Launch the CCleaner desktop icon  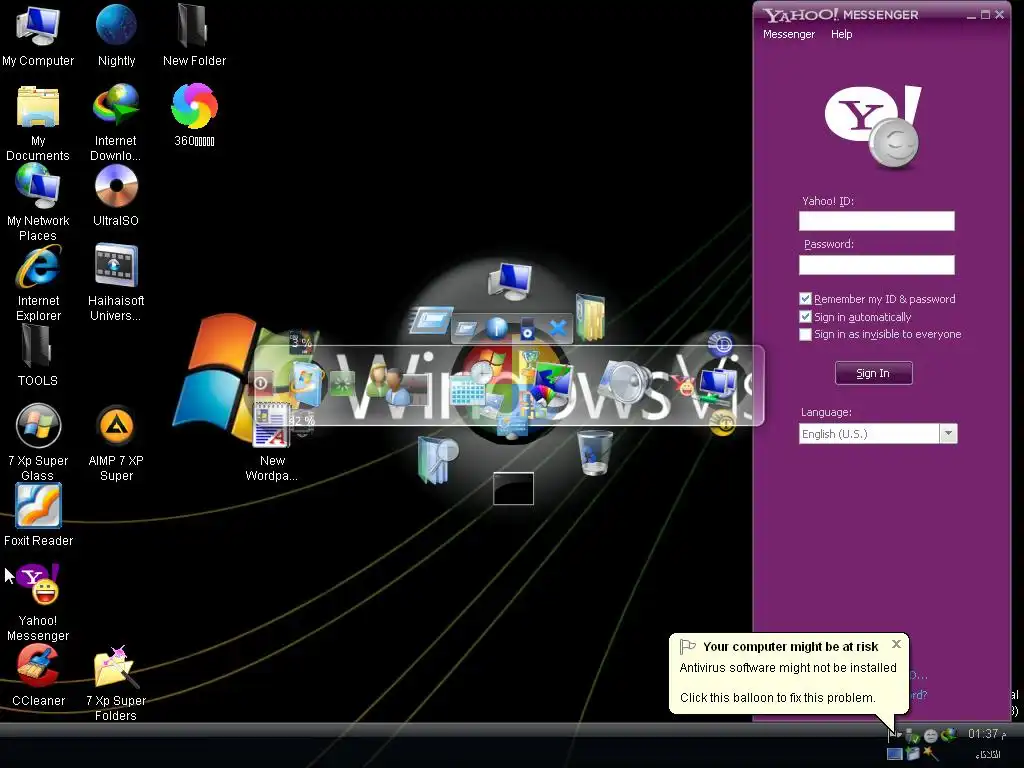pyautogui.click(x=38, y=675)
